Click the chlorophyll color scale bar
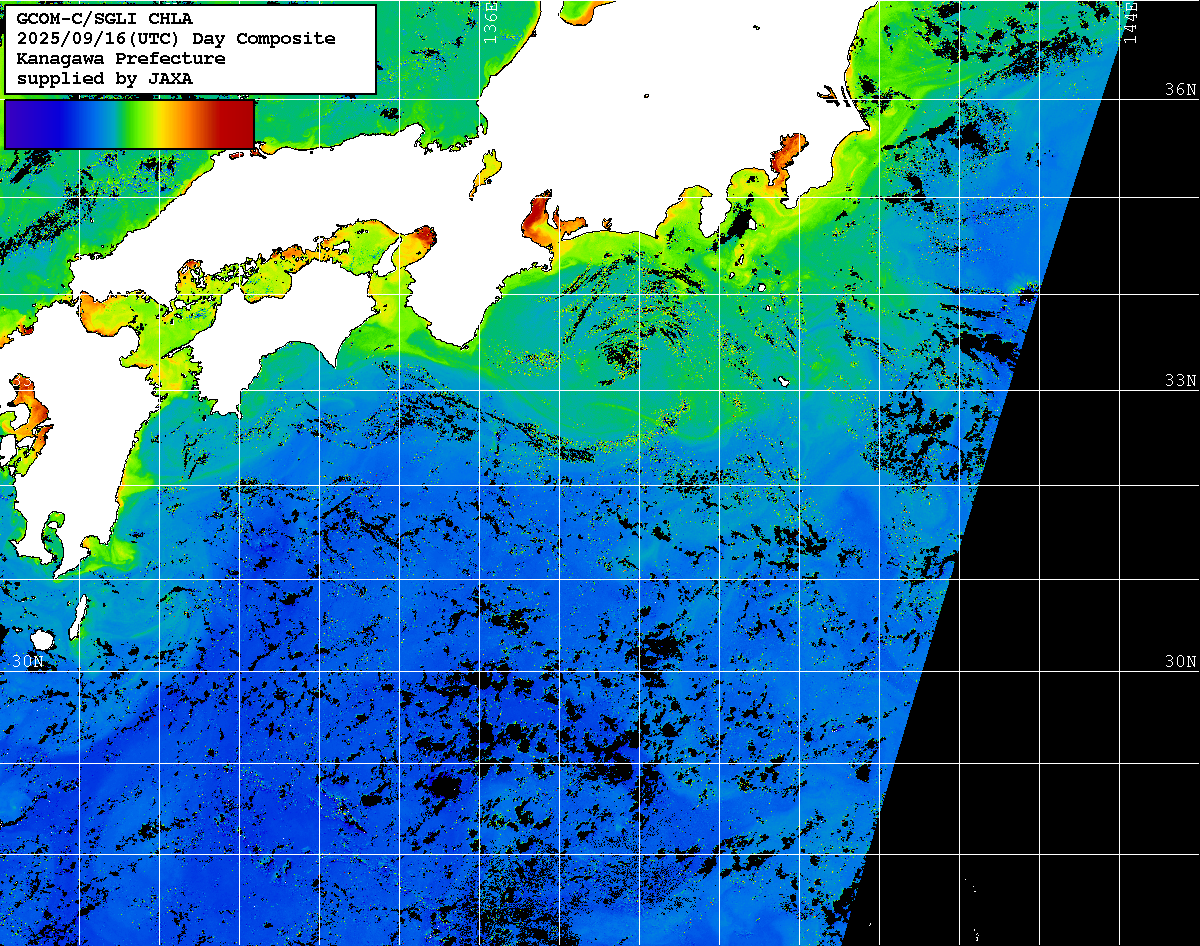 [x=129, y=124]
